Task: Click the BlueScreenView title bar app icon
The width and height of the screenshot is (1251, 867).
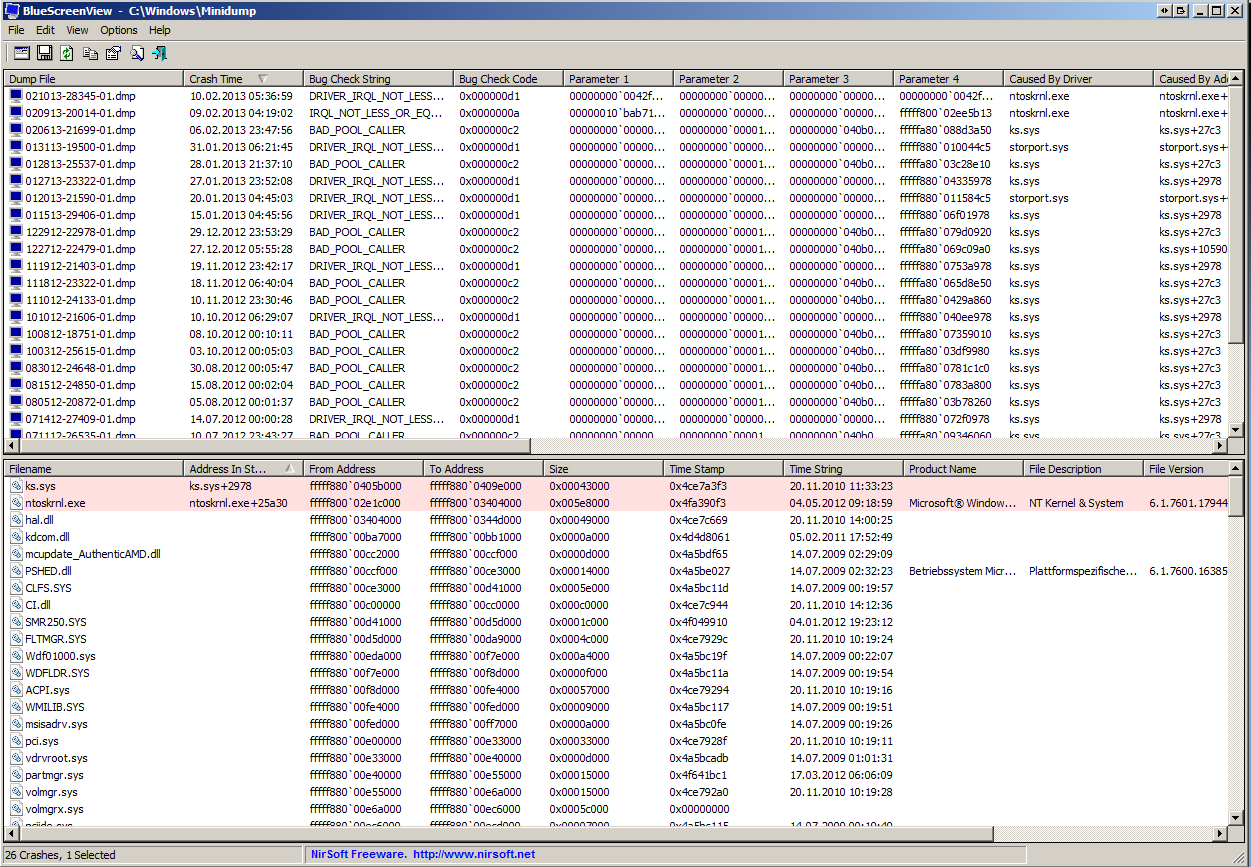Action: click(11, 10)
